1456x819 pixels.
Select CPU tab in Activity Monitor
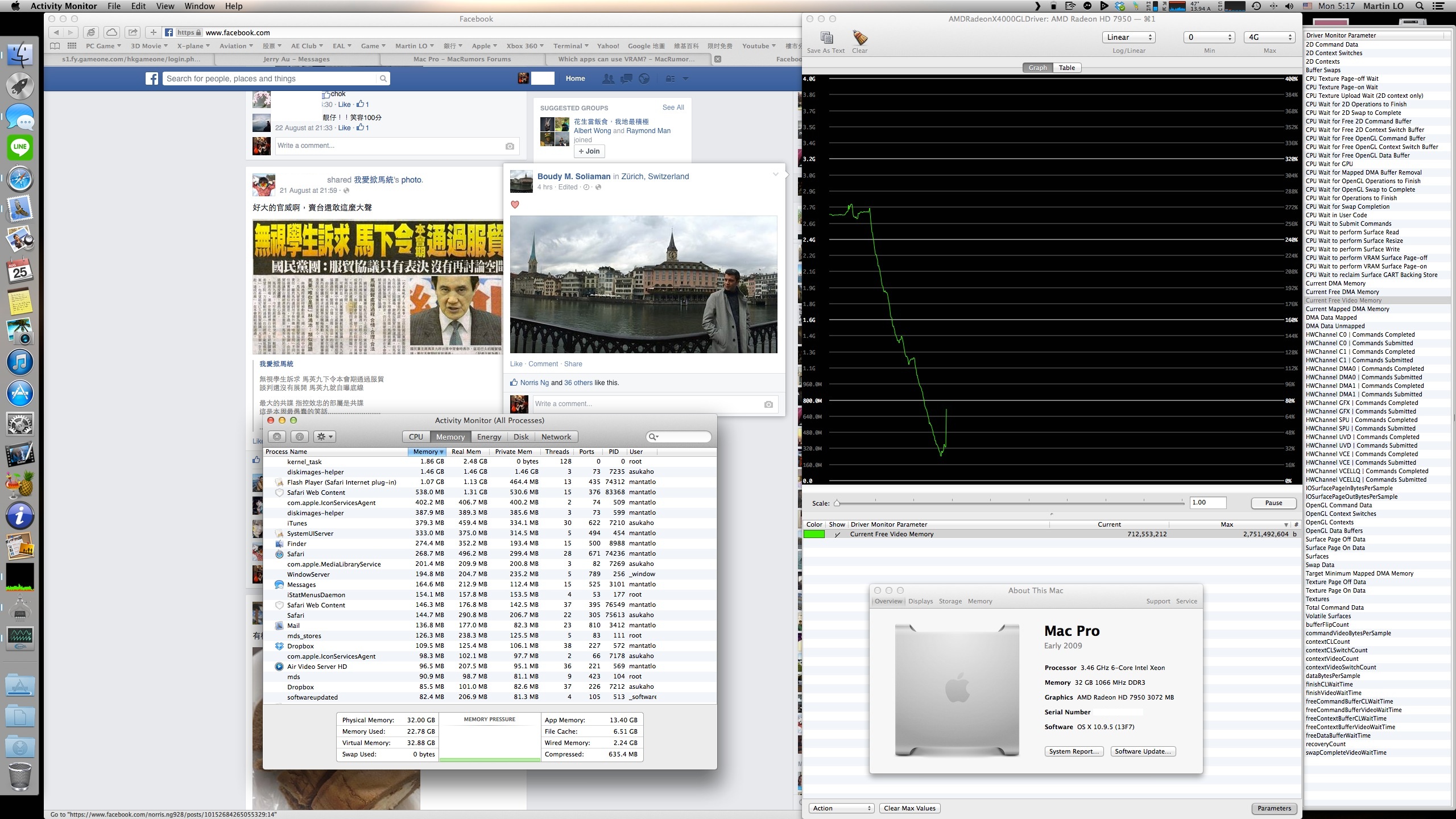click(x=416, y=437)
